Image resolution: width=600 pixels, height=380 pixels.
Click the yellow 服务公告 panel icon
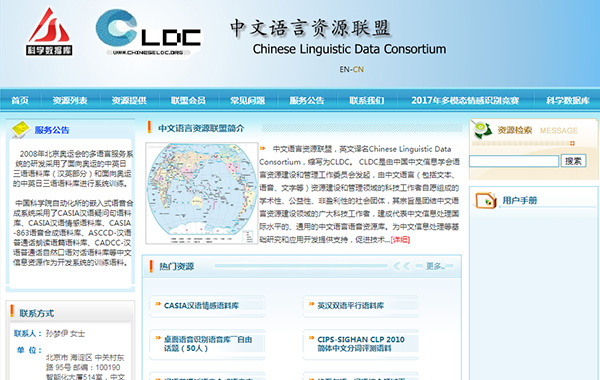click(21, 129)
